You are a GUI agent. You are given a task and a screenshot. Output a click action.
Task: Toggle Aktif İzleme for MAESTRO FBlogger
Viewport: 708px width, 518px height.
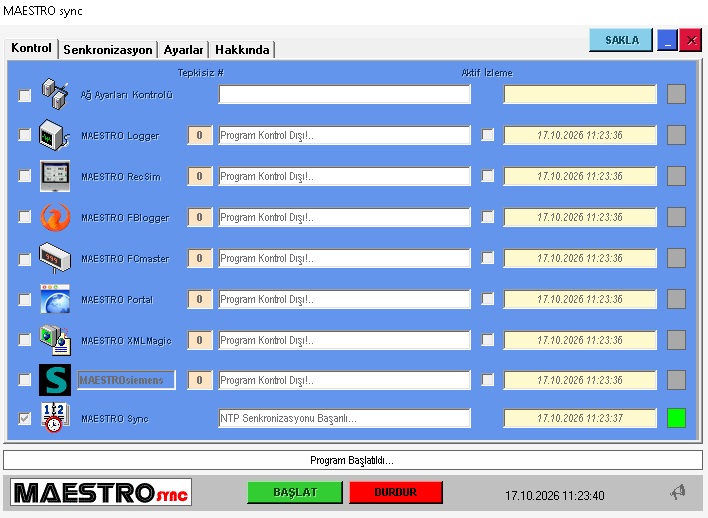click(488, 217)
